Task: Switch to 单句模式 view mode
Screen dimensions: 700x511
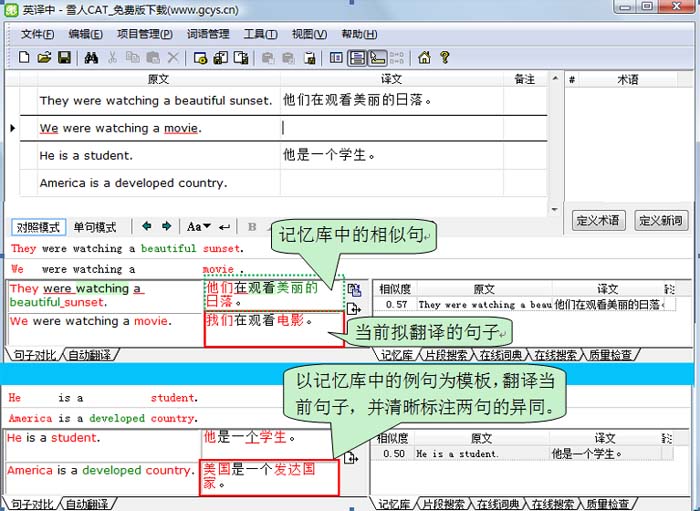Action: click(95, 227)
